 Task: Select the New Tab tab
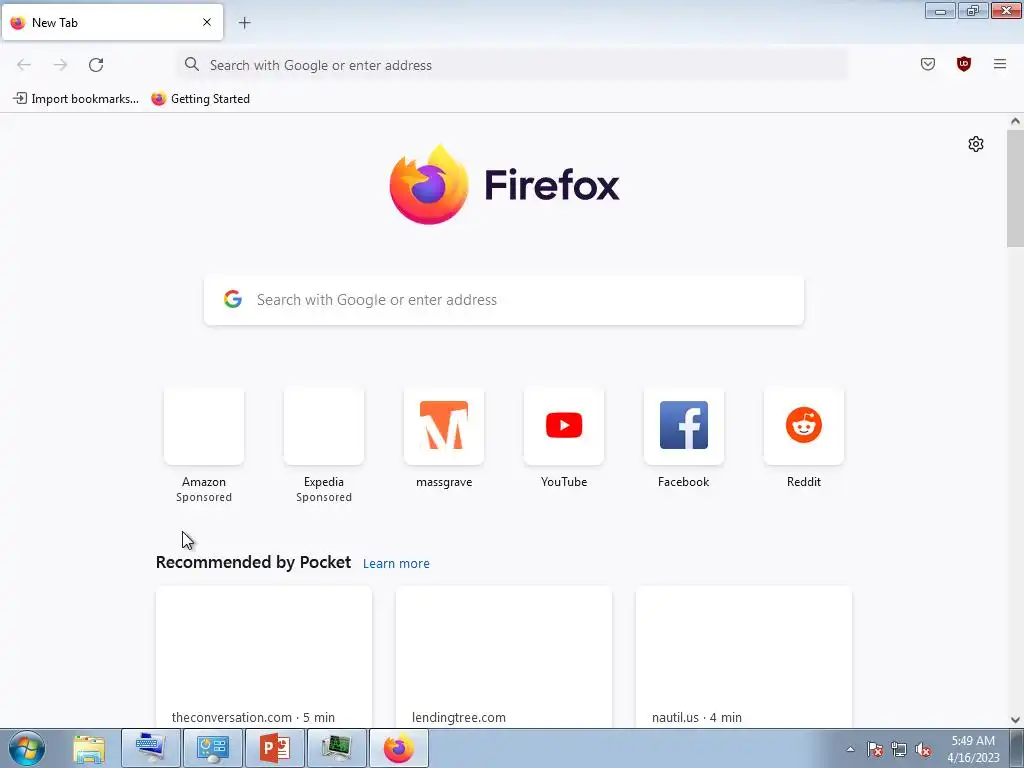pyautogui.click(x=112, y=22)
